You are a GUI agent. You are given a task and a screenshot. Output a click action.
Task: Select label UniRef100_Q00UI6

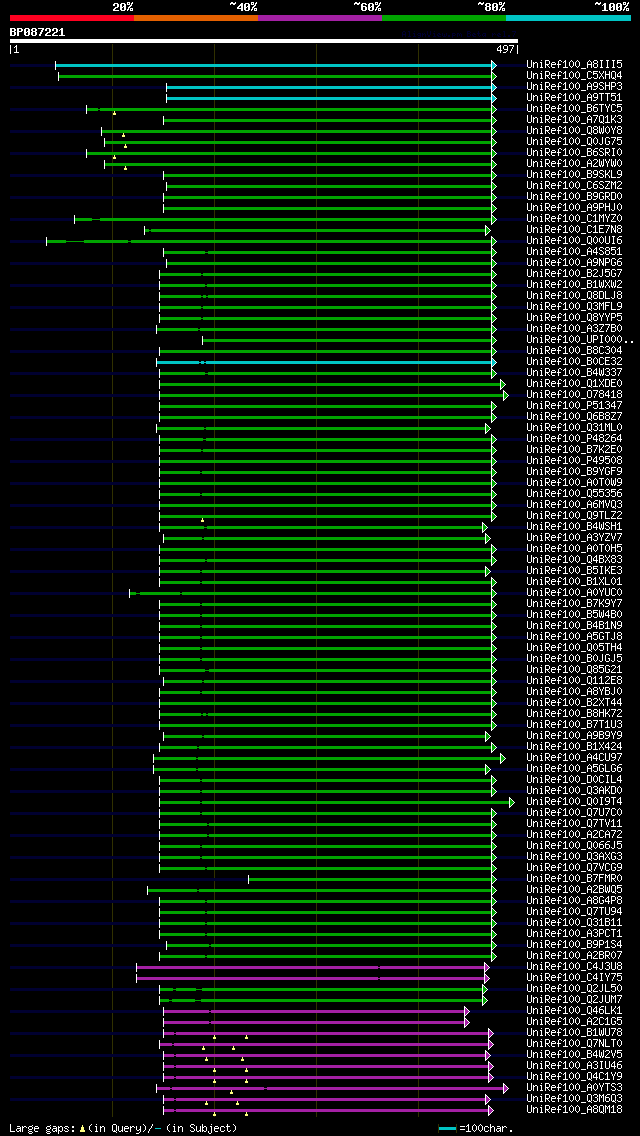click(574, 241)
